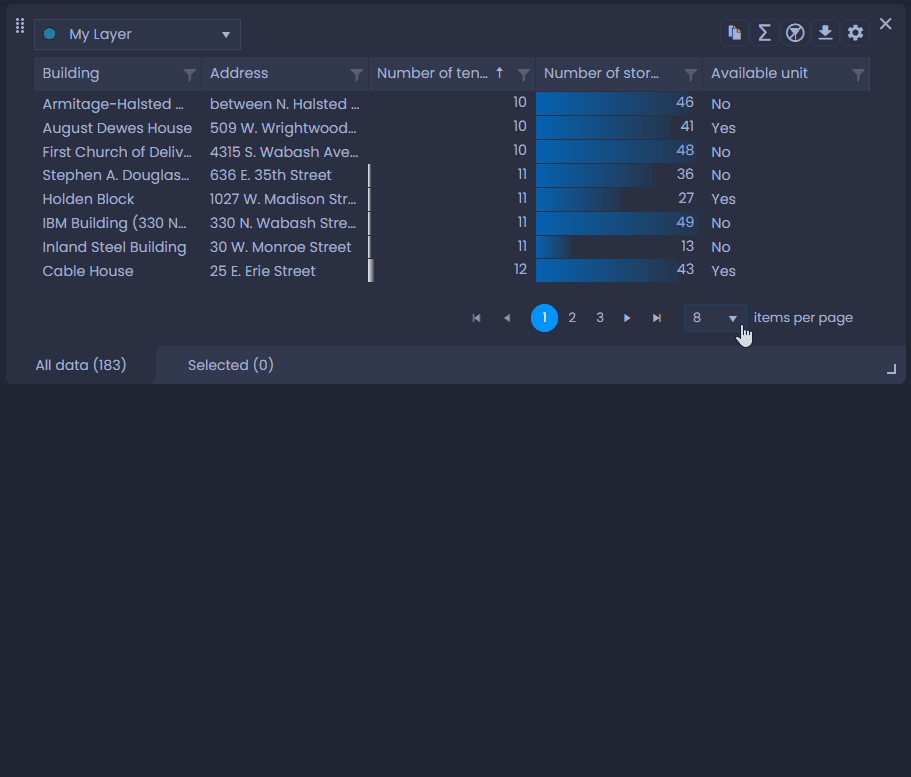
Task: Download the table with the download icon
Action: (x=825, y=33)
